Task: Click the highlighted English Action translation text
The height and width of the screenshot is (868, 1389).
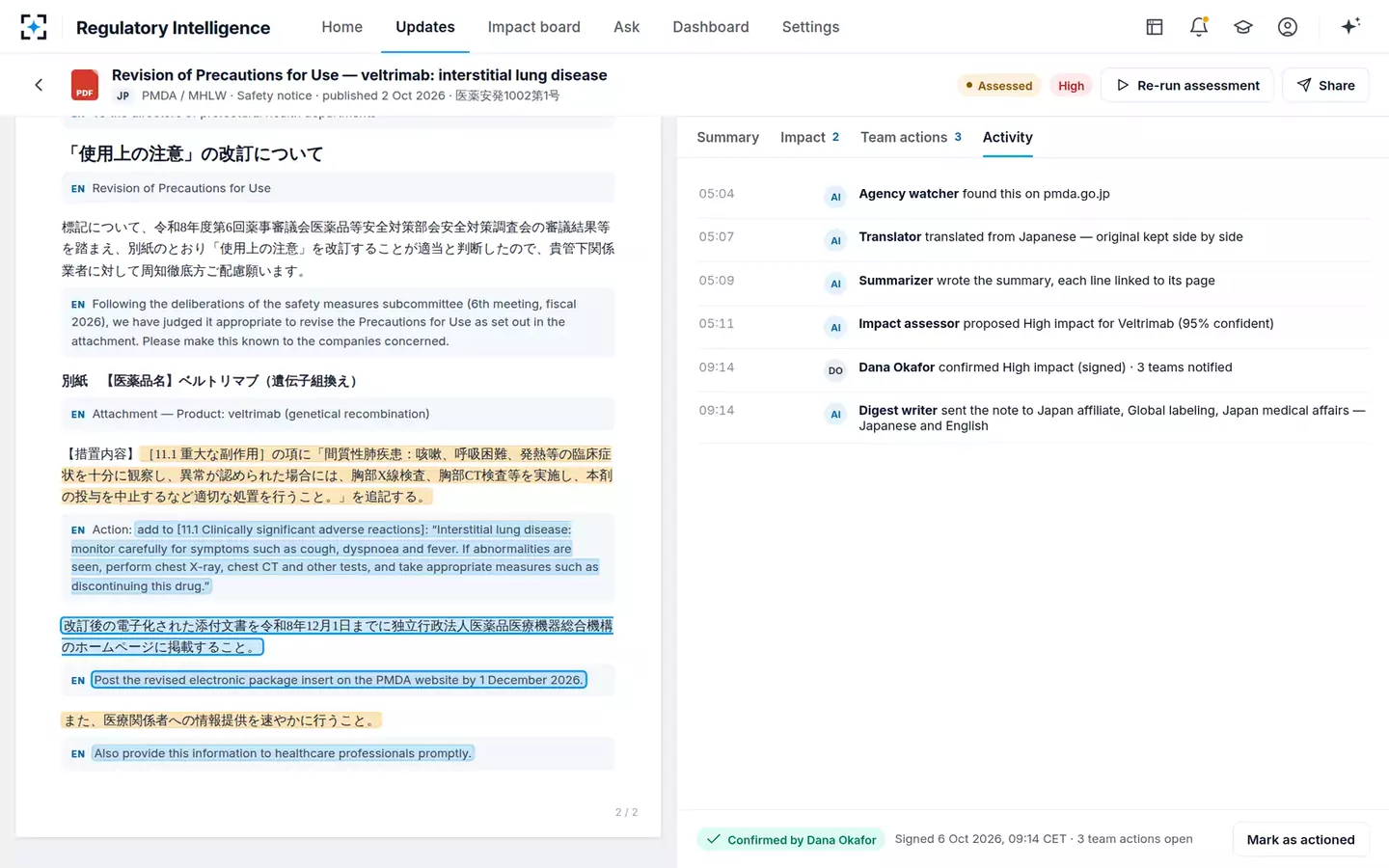Action: (335, 557)
